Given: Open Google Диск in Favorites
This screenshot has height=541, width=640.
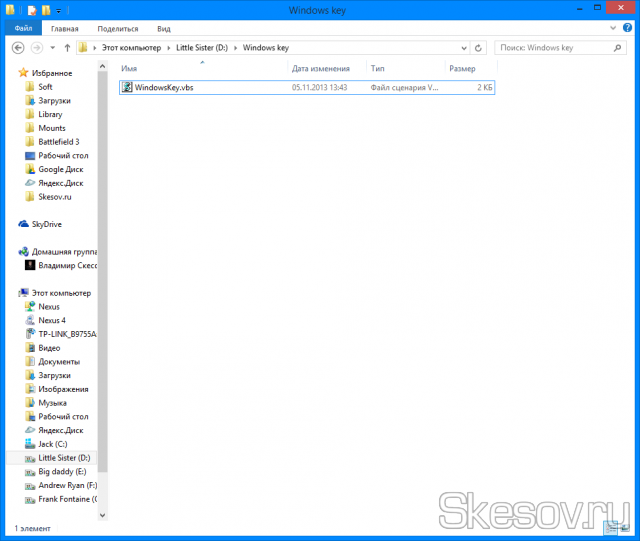Looking at the screenshot, I should 60,169.
